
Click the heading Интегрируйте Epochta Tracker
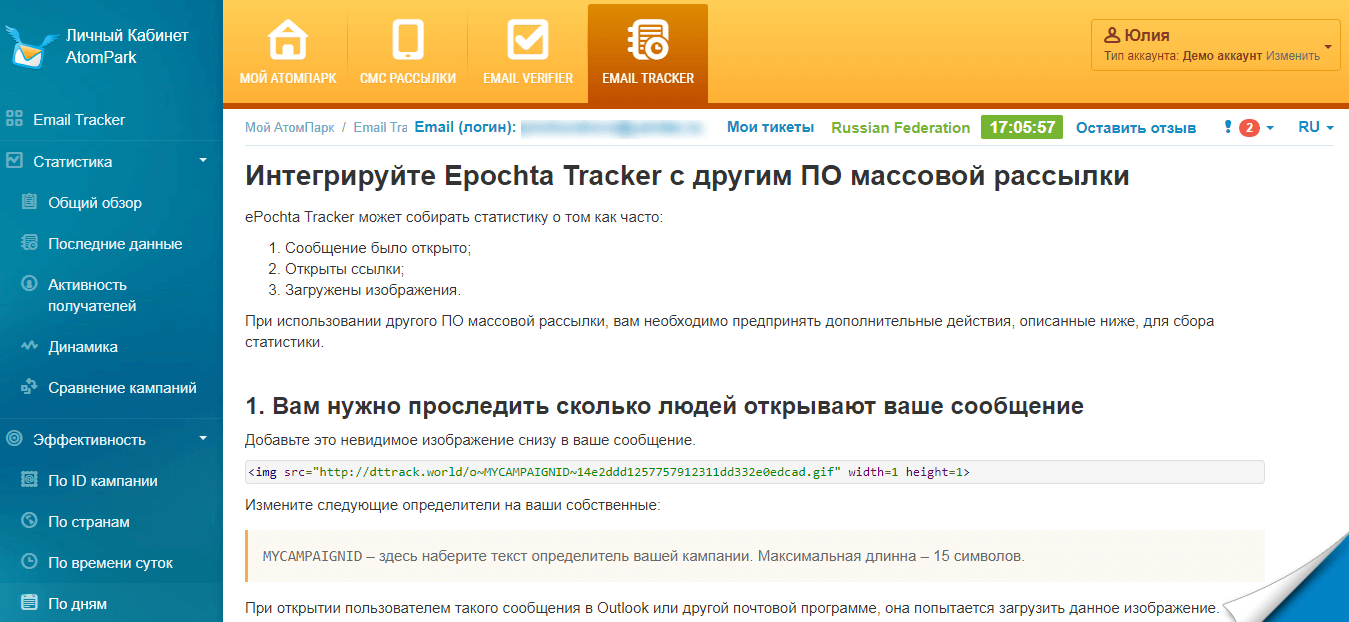click(688, 176)
